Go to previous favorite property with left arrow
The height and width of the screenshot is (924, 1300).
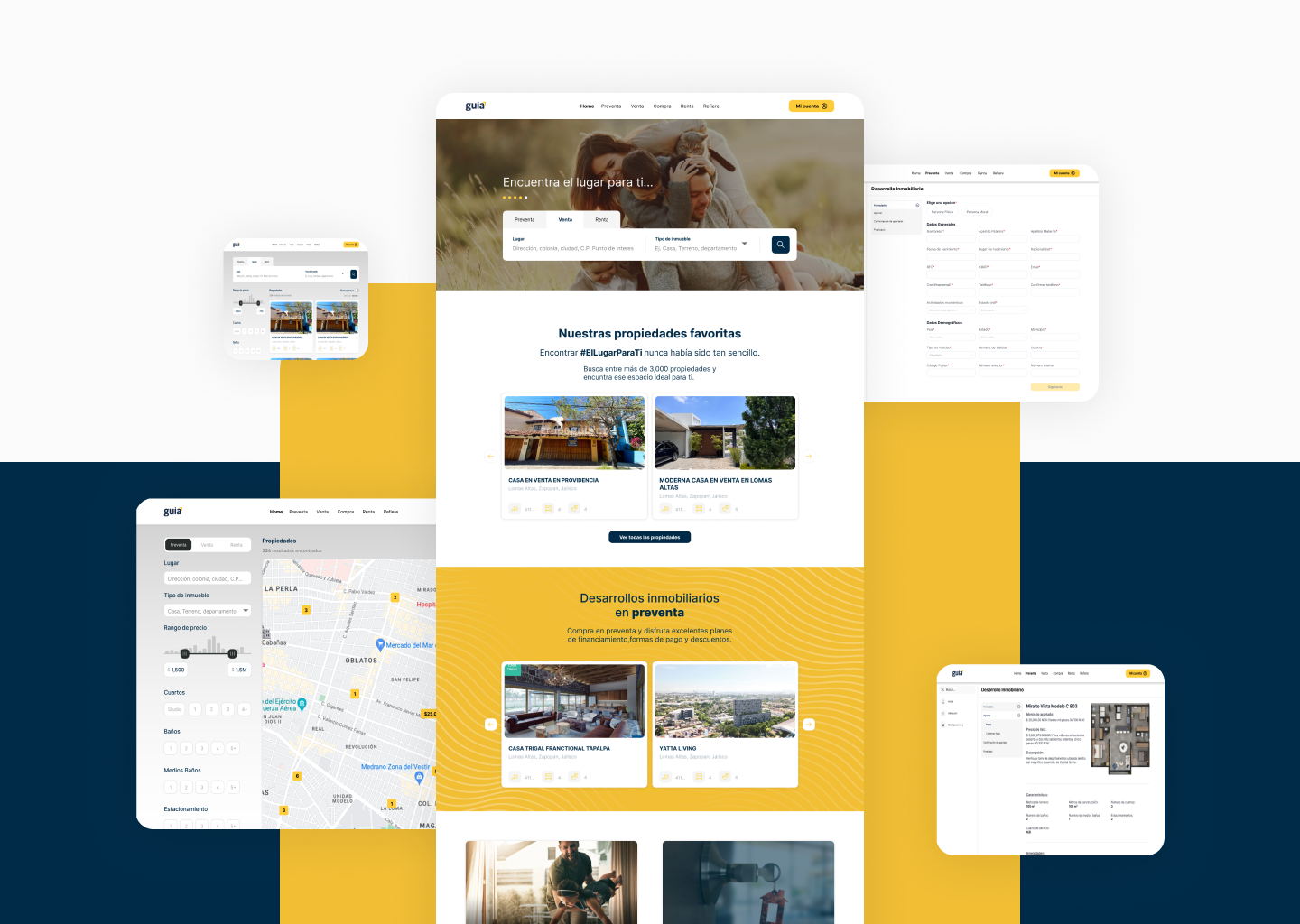[490, 457]
